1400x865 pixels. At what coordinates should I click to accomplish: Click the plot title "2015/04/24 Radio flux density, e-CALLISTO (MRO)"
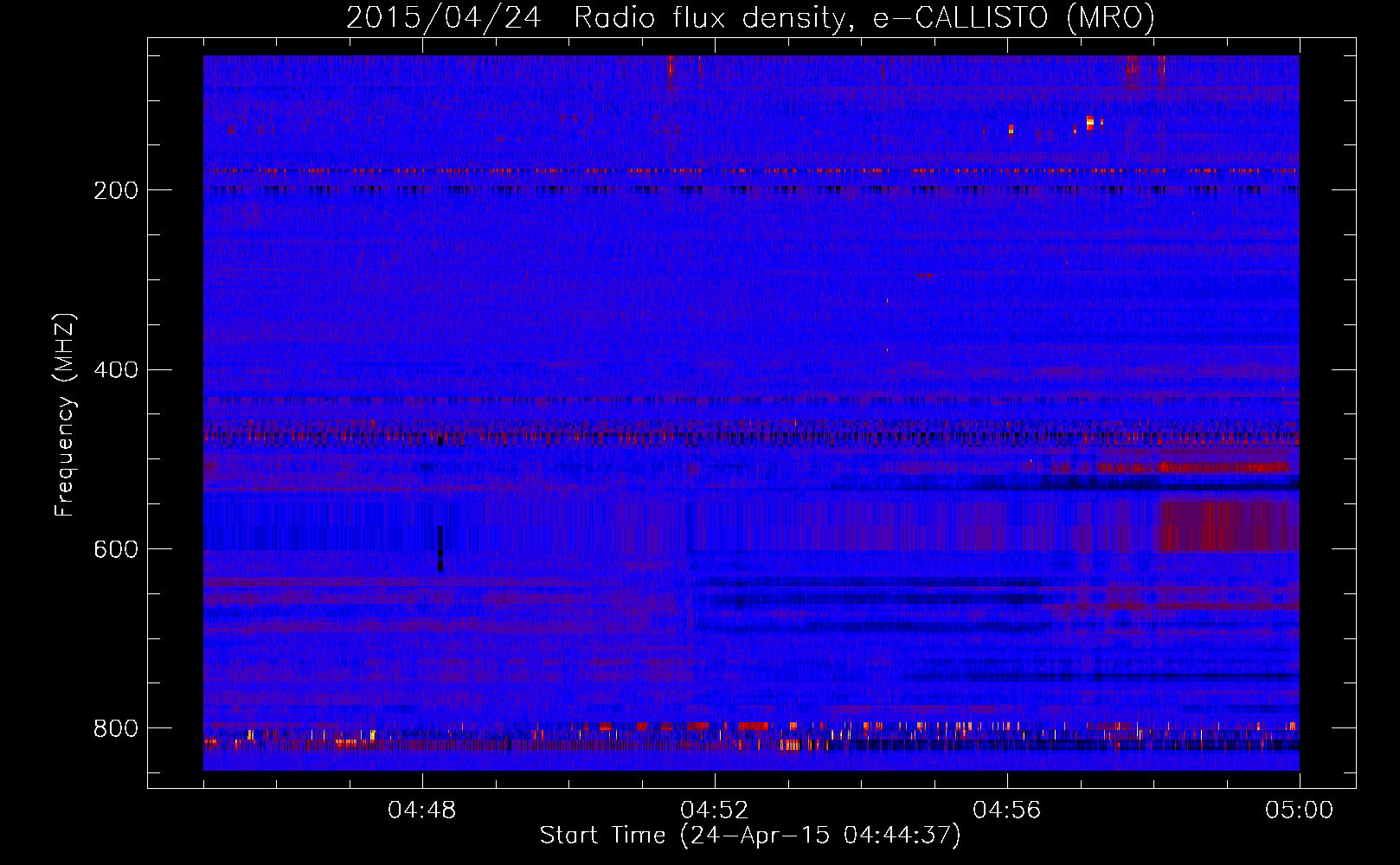pyautogui.click(x=750, y=17)
